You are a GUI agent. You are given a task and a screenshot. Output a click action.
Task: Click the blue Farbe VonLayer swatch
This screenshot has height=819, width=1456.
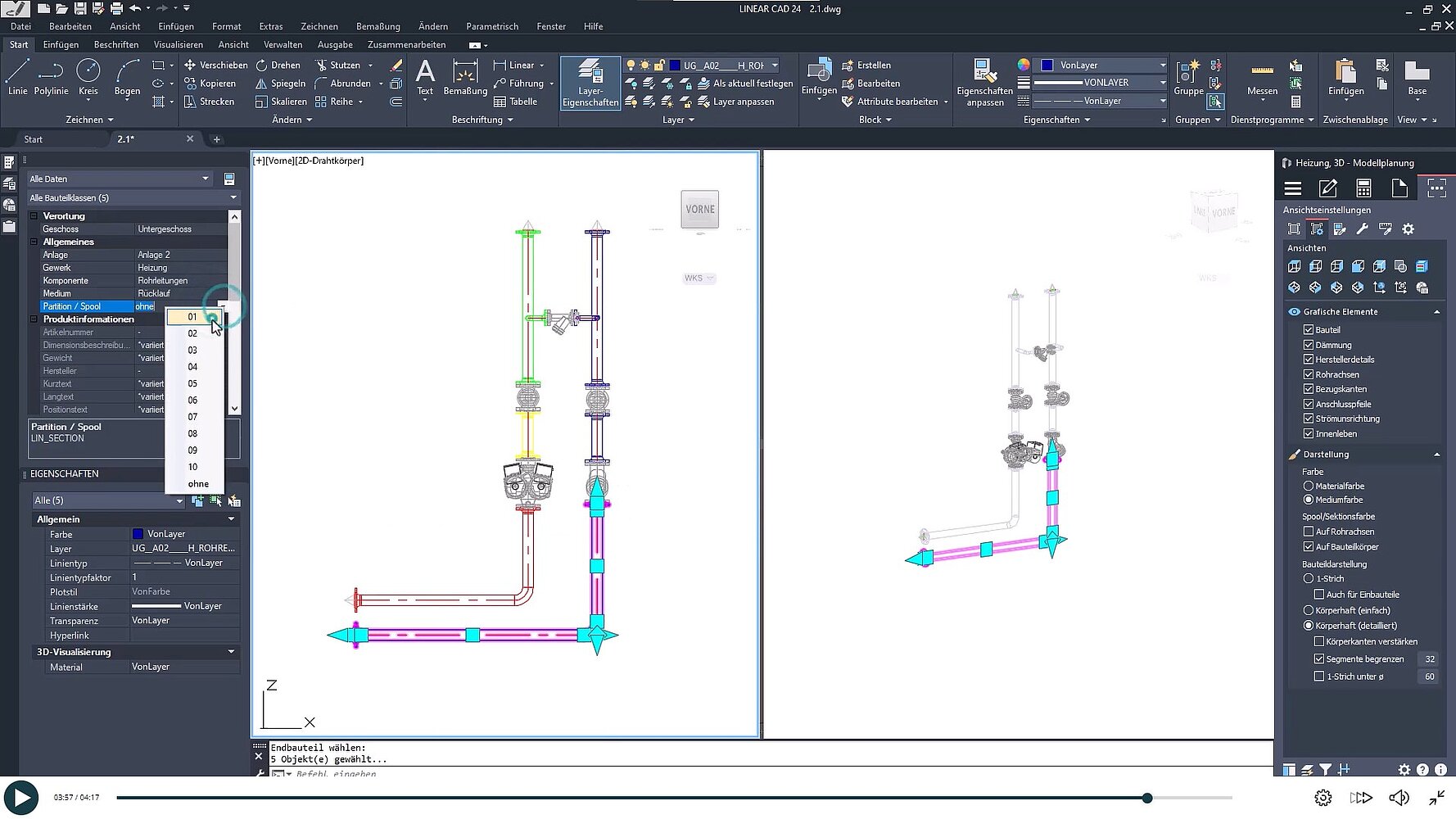(x=138, y=534)
